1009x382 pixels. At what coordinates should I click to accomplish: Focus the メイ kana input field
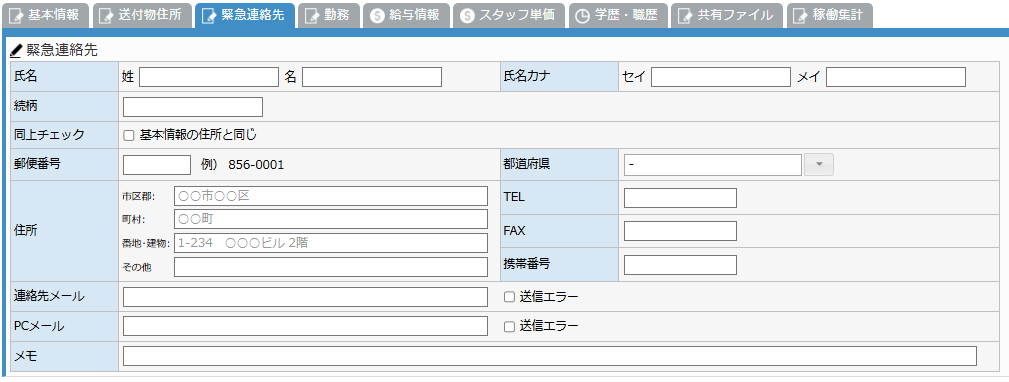[896, 77]
